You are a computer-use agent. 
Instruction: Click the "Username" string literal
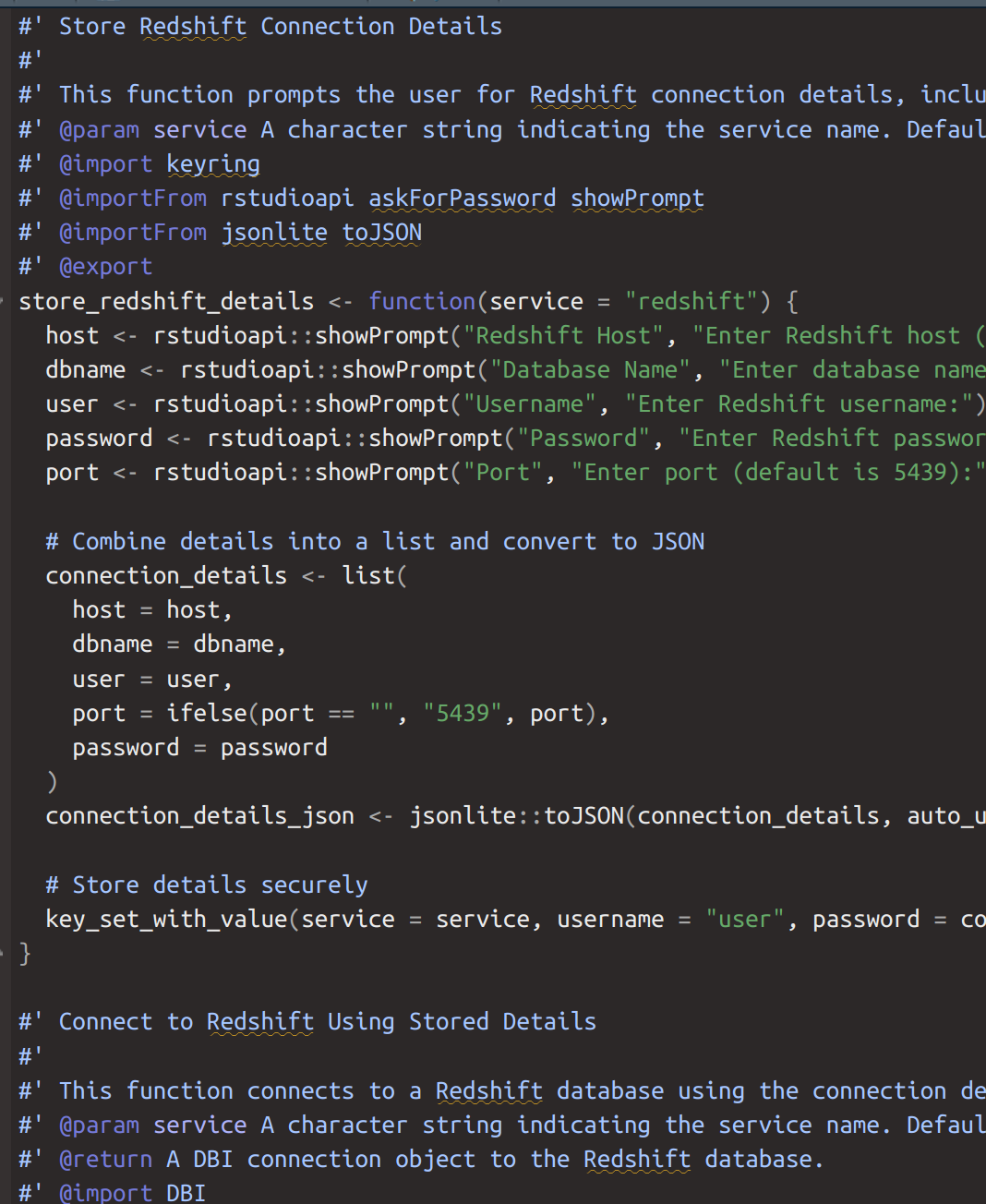(530, 404)
